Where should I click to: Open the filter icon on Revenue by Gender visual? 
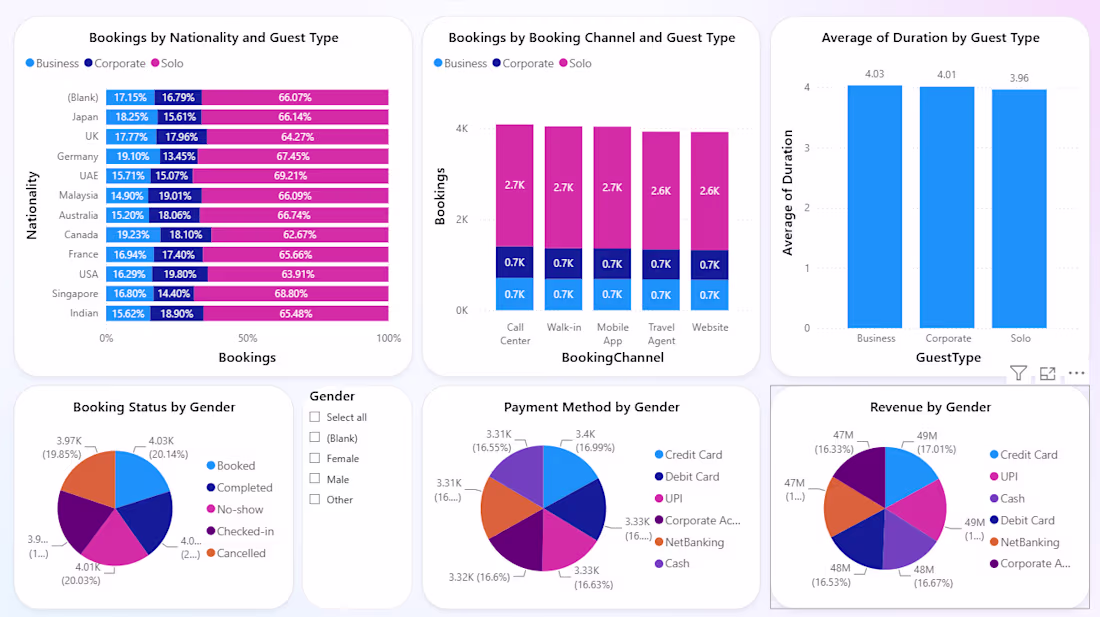(1019, 374)
